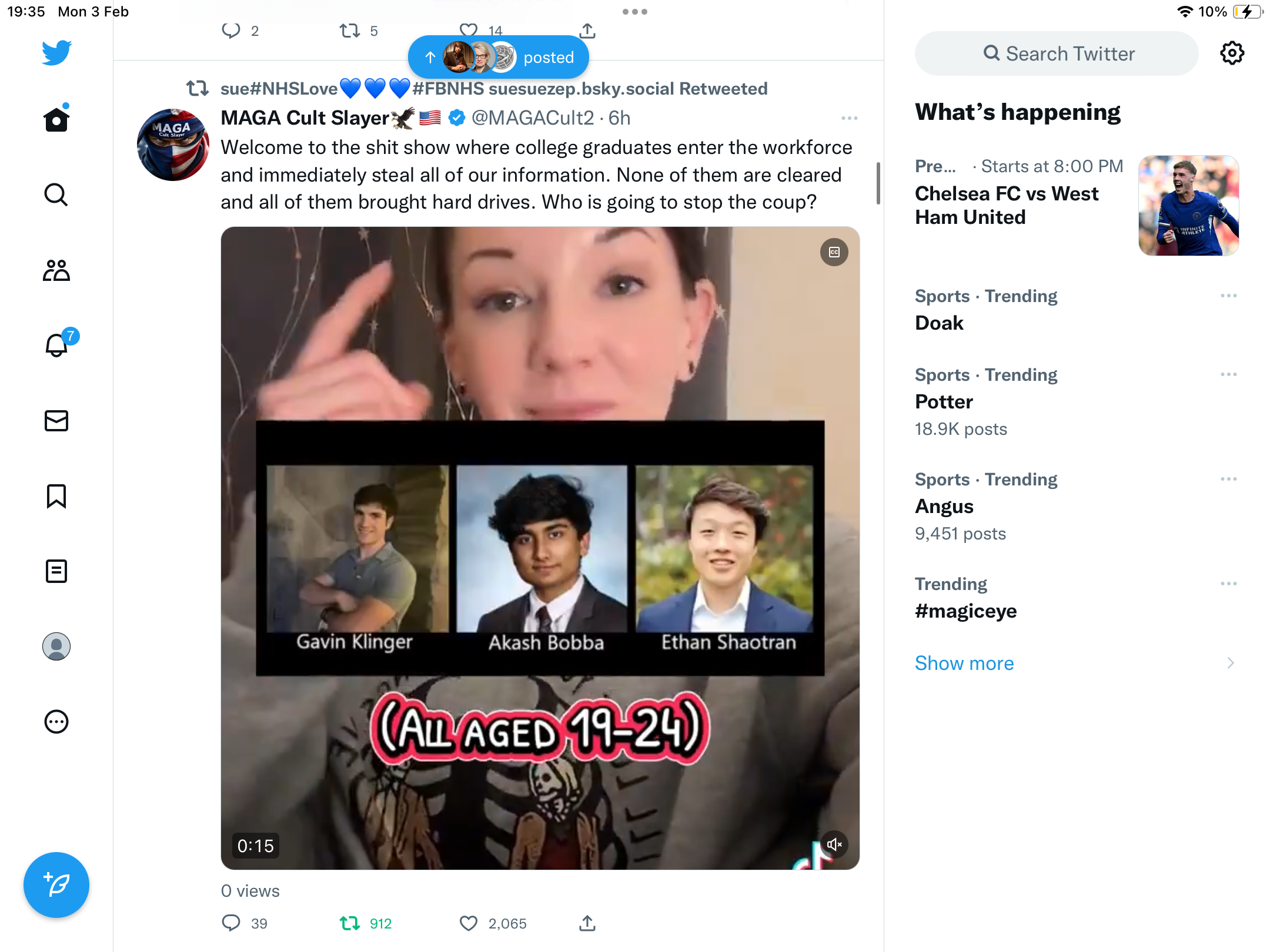This screenshot has height=952, width=1270.
Task: Open the Potter trending topic
Action: [x=944, y=401]
